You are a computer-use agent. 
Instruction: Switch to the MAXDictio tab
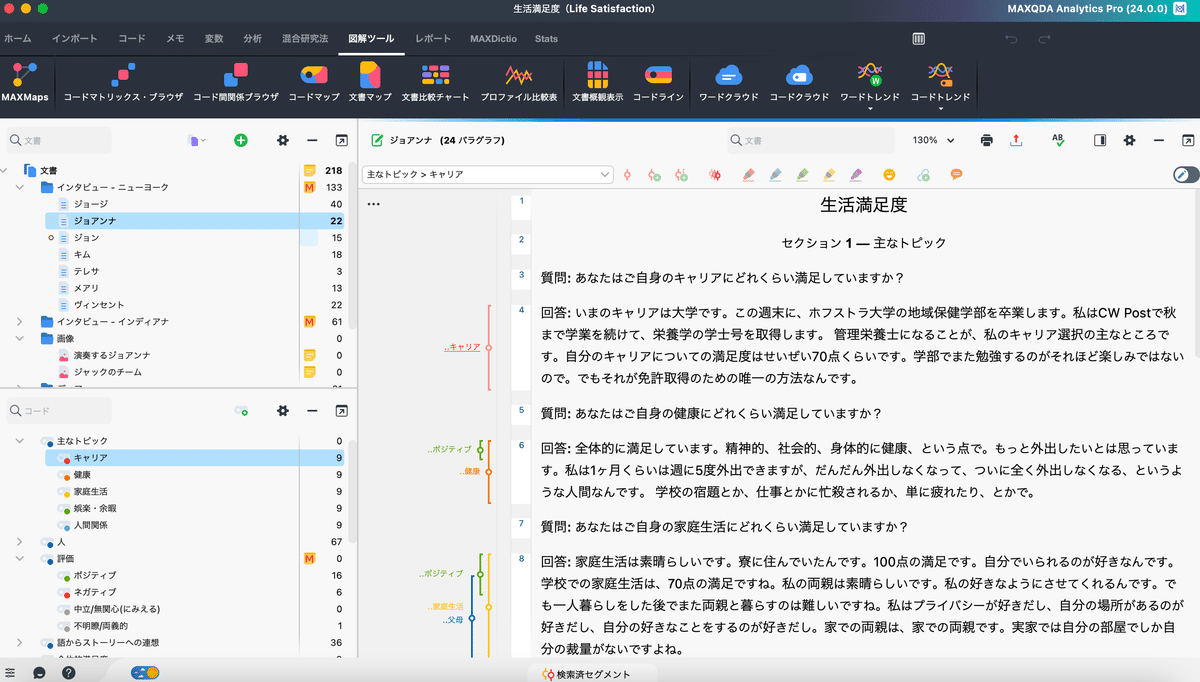[494, 39]
